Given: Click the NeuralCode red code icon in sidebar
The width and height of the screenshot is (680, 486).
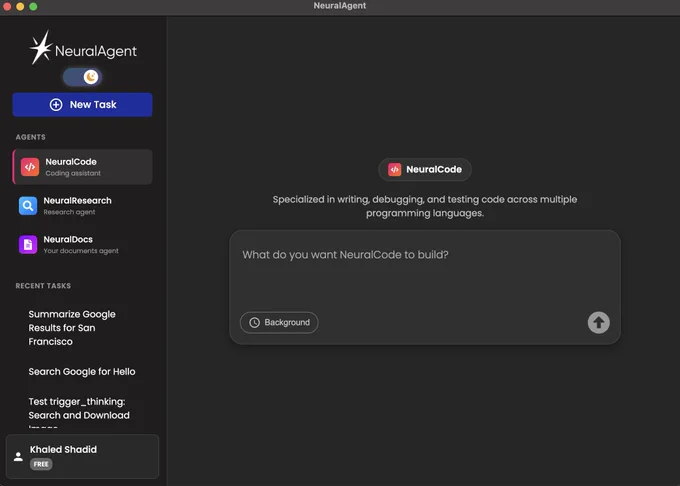Looking at the screenshot, I should tap(30, 167).
